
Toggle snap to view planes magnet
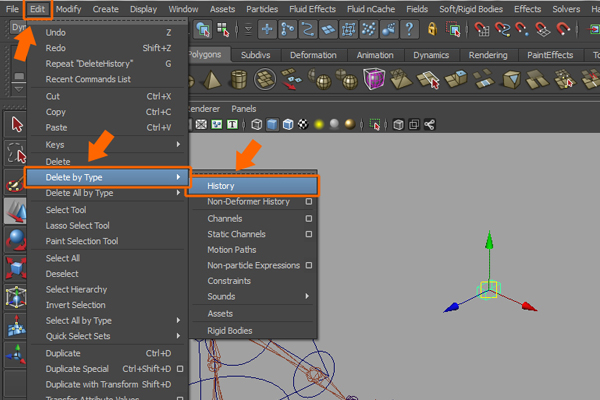542,29
